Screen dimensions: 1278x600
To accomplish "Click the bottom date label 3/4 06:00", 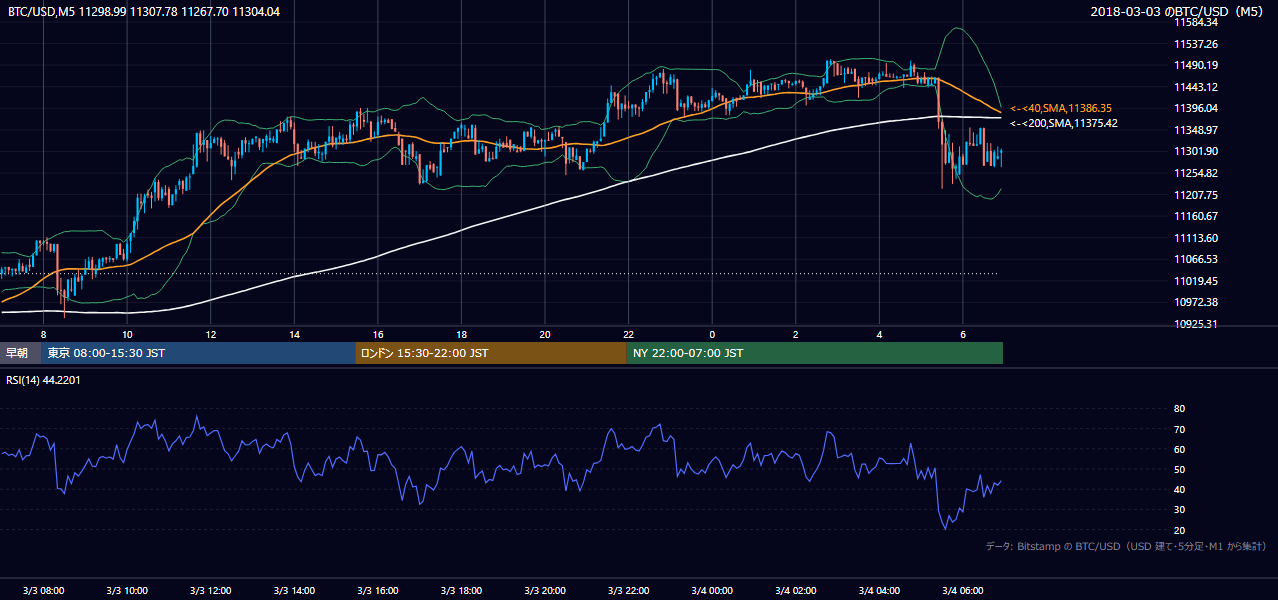I will [x=963, y=590].
